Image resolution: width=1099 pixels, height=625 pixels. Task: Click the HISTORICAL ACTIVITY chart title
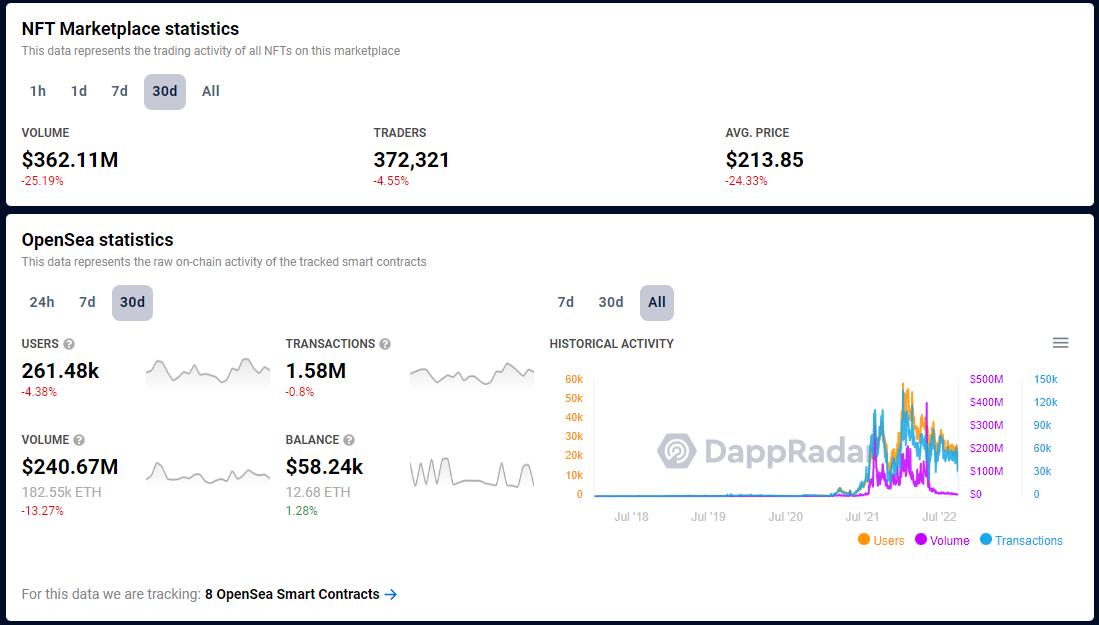pos(612,344)
